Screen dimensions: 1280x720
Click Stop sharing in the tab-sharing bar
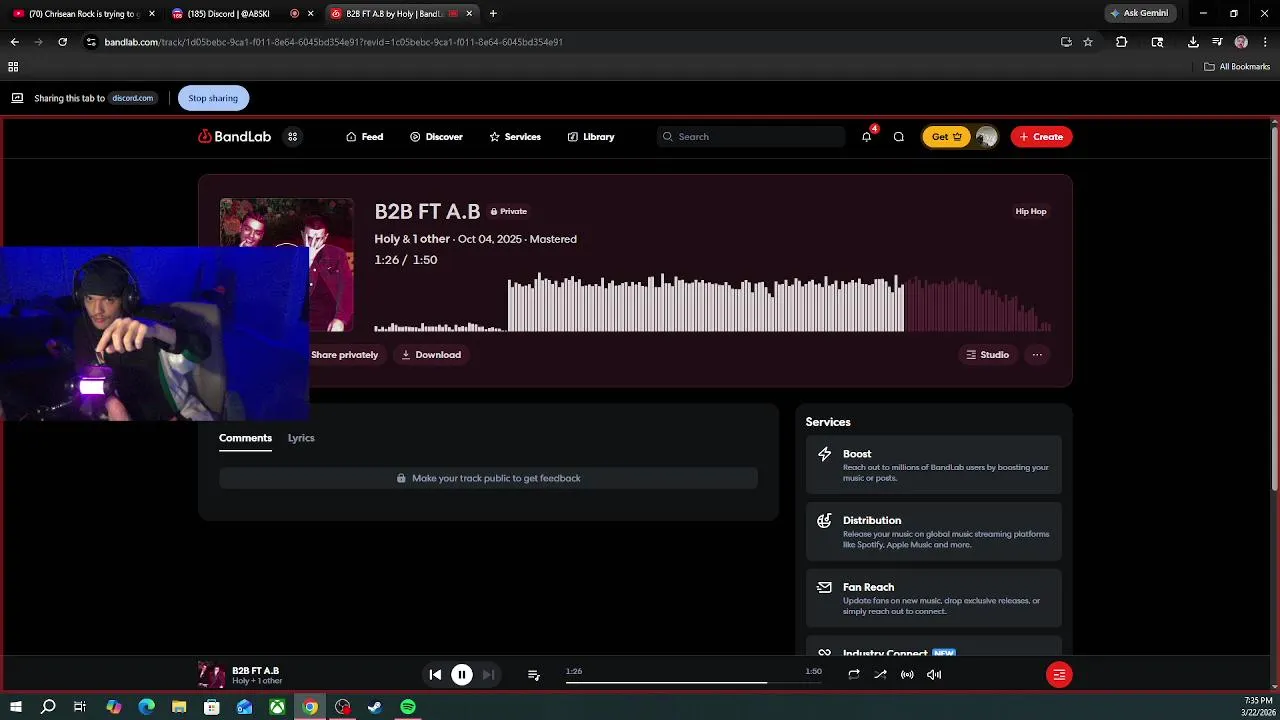point(213,98)
